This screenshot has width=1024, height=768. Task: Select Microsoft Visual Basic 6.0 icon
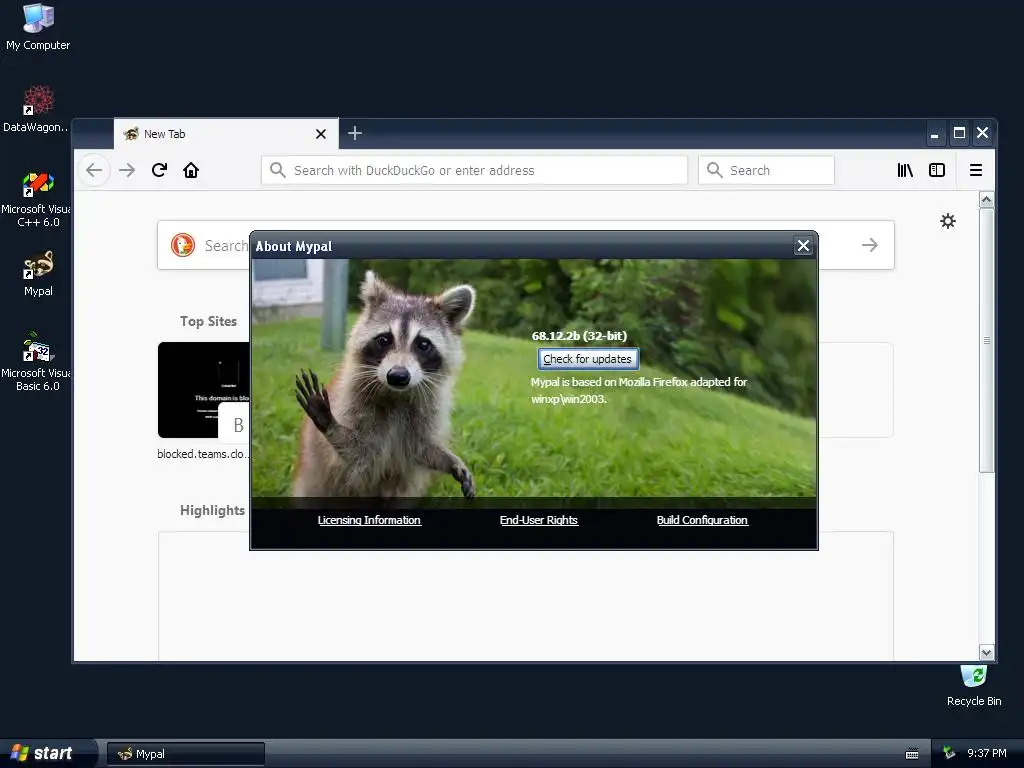click(x=37, y=362)
